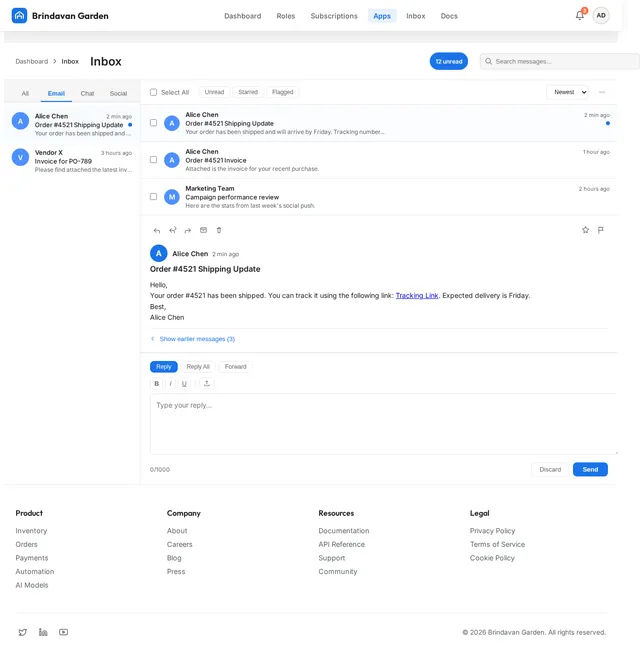
Task: Click the forward arrow icon above the message
Action: (188, 230)
